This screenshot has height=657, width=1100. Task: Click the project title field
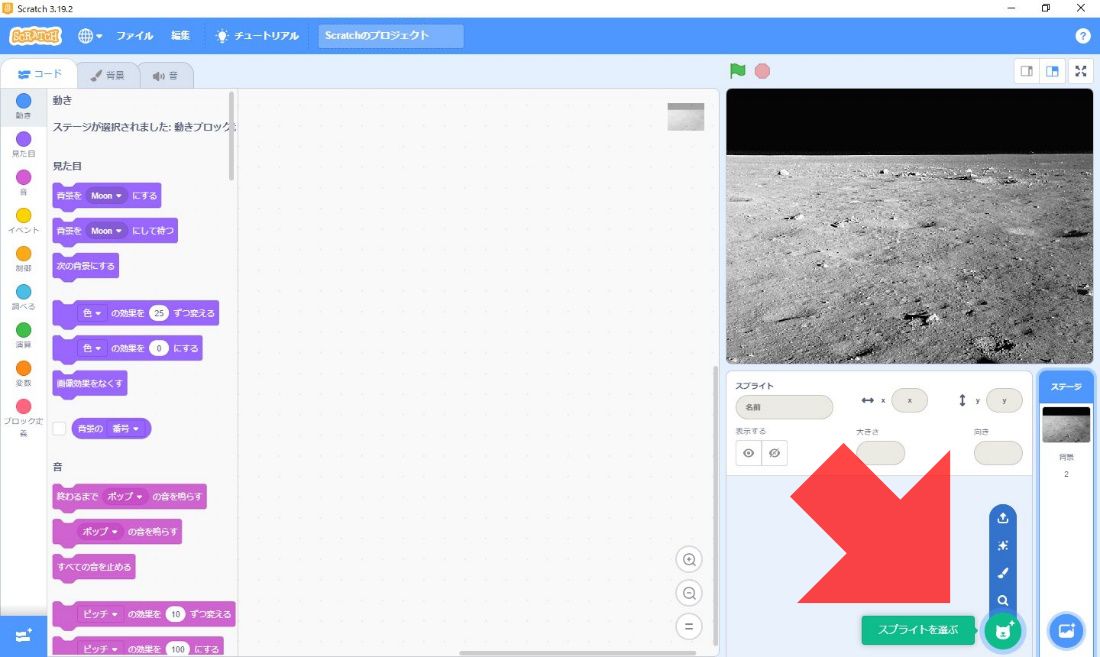(391, 36)
